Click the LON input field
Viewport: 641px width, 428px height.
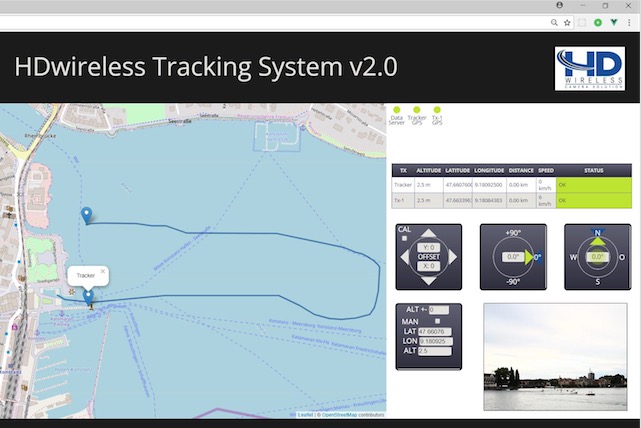[x=436, y=341]
